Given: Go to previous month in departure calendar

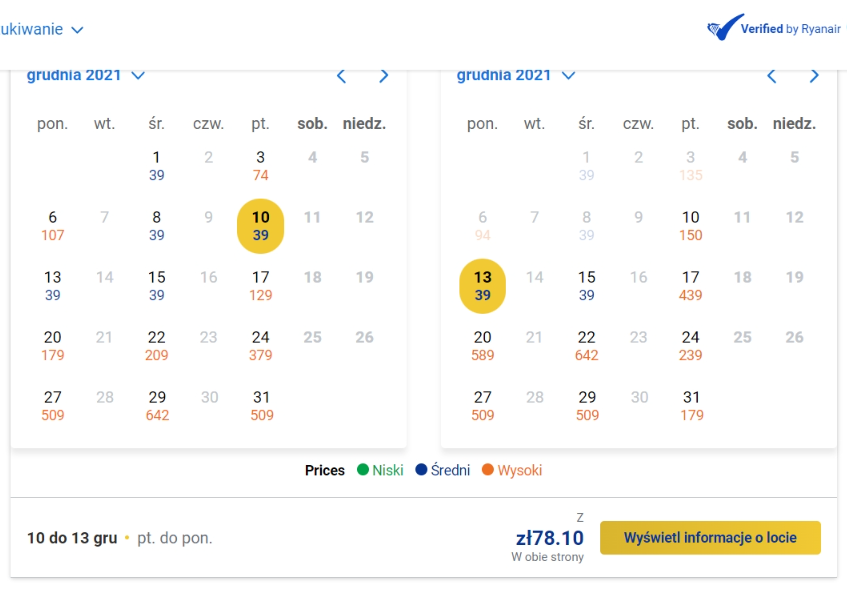Looking at the screenshot, I should 341,76.
